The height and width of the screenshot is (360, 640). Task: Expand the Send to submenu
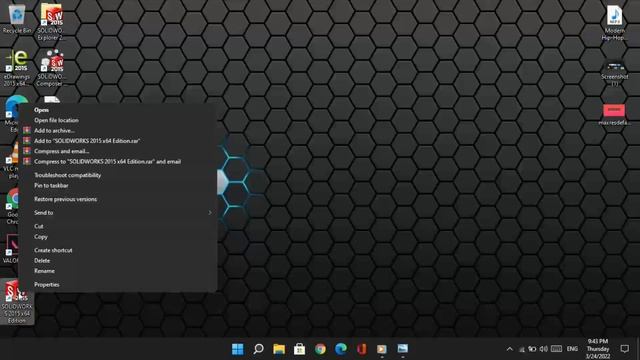click(118, 213)
